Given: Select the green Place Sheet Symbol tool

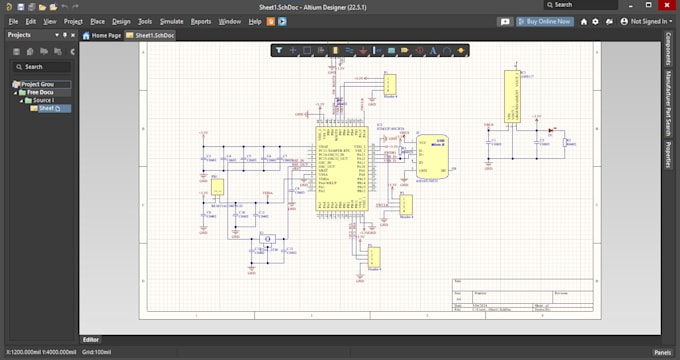Looking at the screenshot, I should 391,50.
